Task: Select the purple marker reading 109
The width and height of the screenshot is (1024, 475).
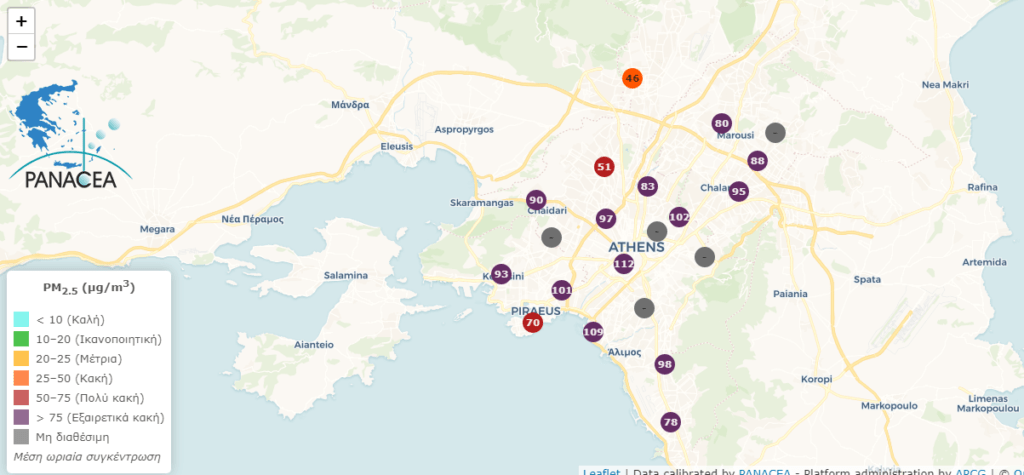Action: coord(593,332)
